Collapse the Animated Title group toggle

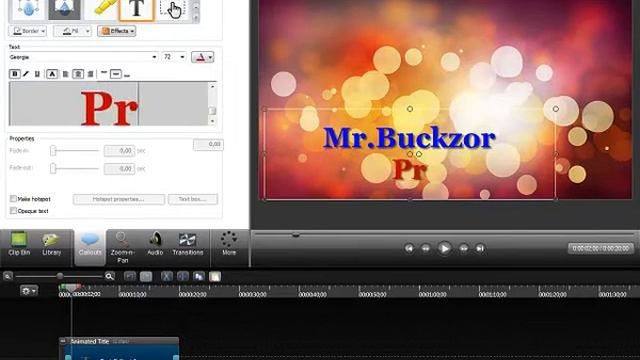click(63, 341)
